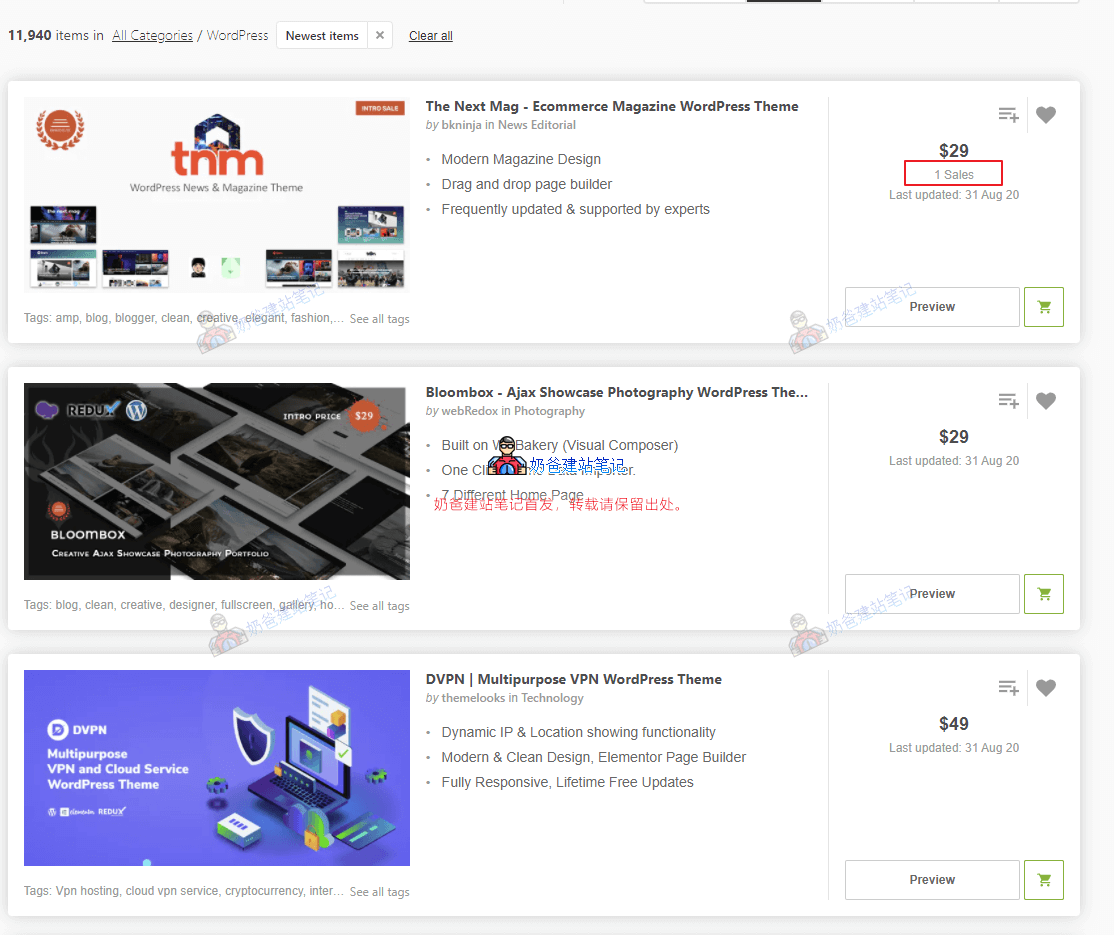
Task: Add DVPN theme to collection
Action: tap(1008, 688)
